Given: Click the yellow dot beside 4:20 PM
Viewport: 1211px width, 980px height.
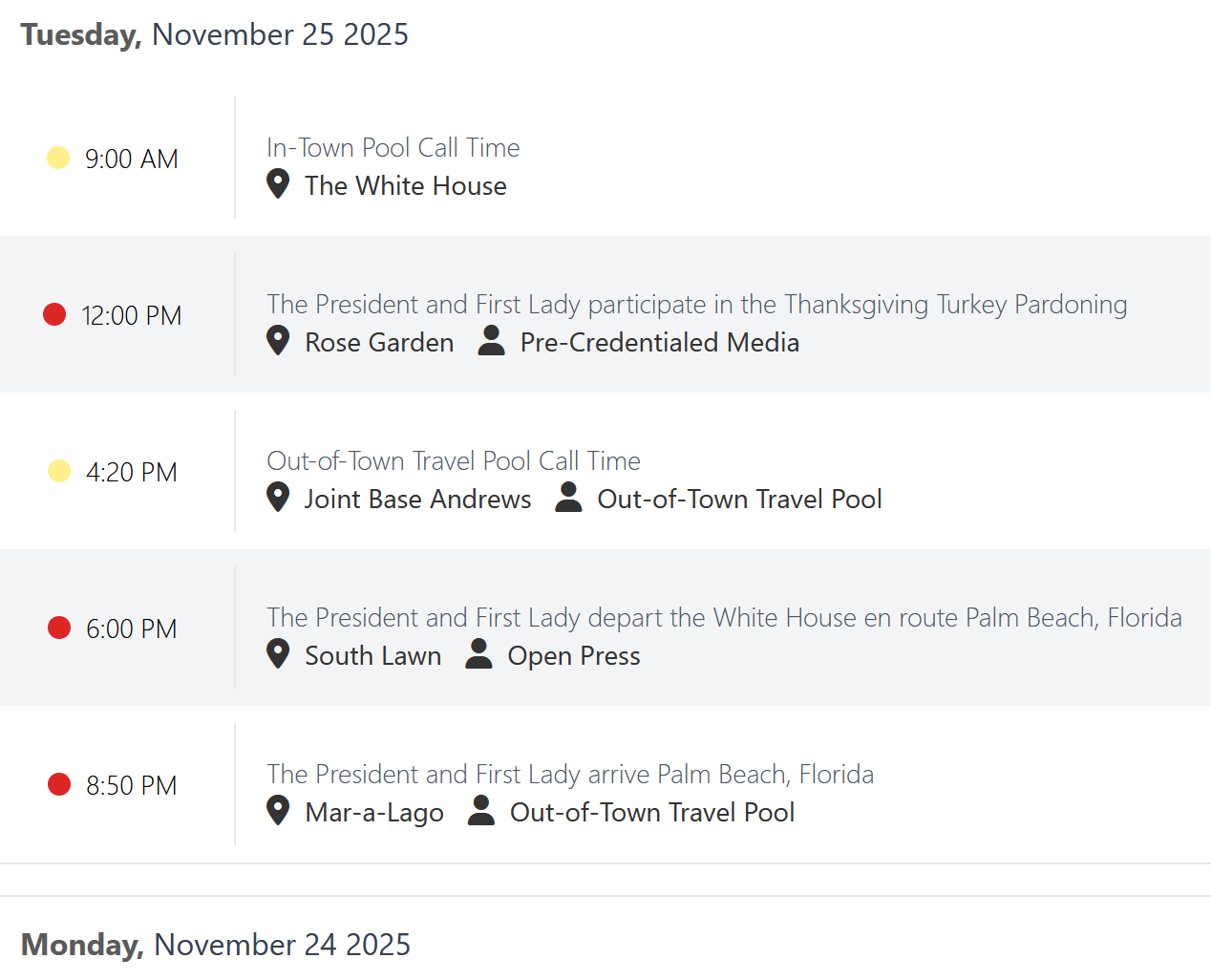Looking at the screenshot, I should coord(59,471).
